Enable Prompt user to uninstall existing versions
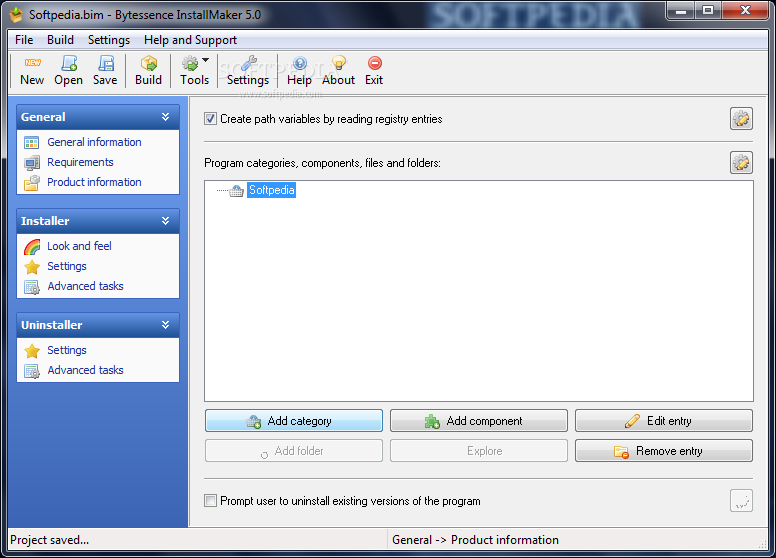This screenshot has height=558, width=776. tap(210, 501)
